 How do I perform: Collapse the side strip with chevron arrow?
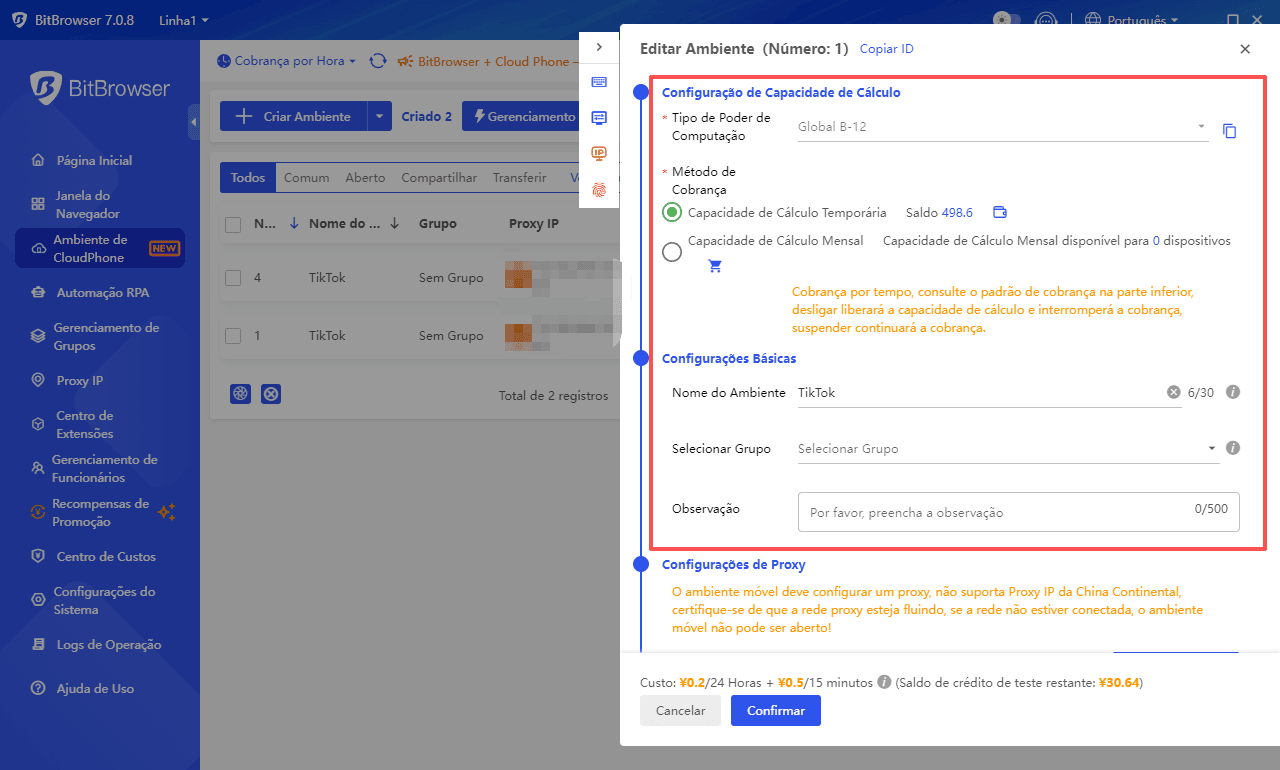point(599,47)
